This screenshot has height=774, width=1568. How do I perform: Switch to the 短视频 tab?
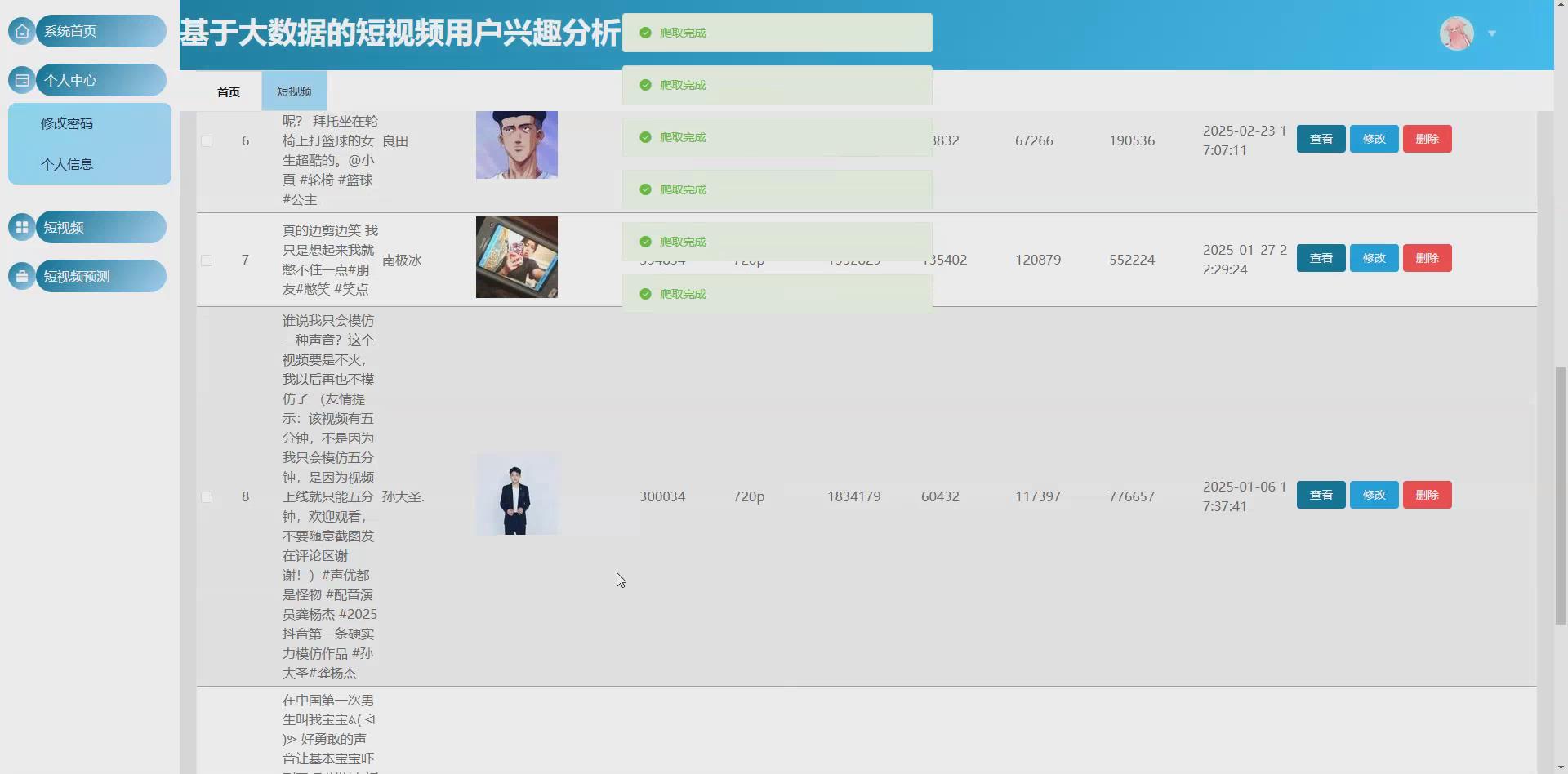coord(294,91)
